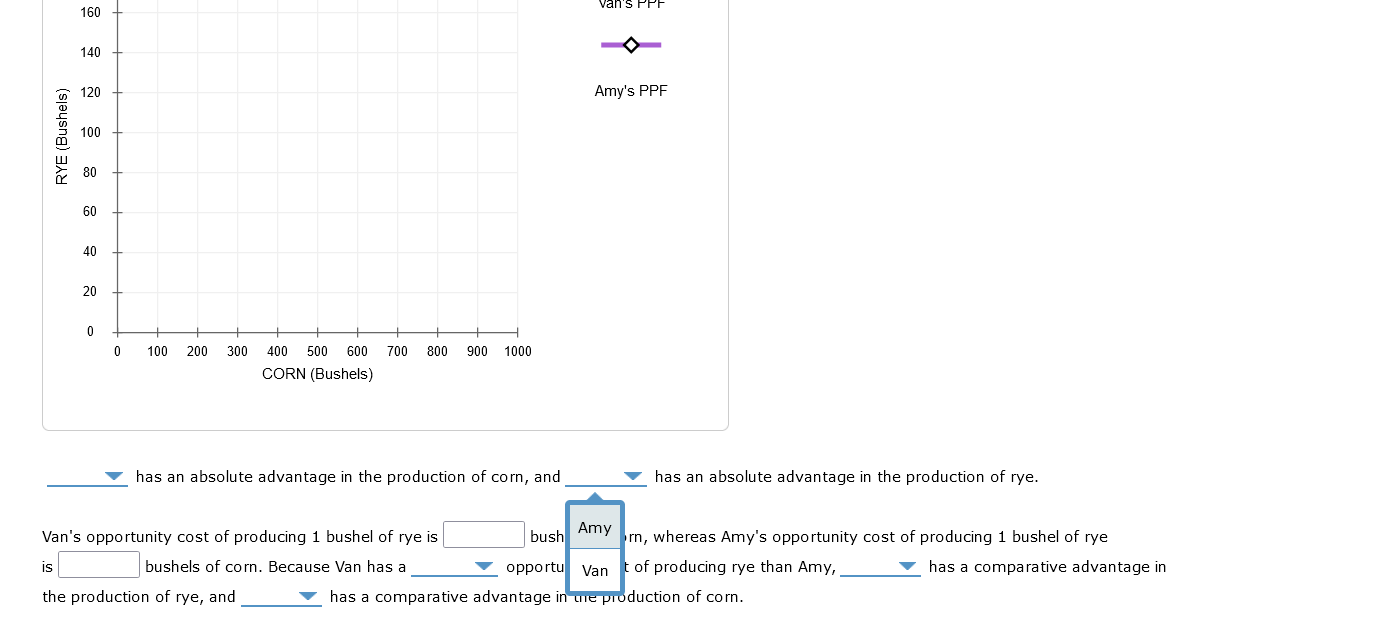Click the 1000 tick on corn axis
This screenshot has width=1390, height=618.
click(x=518, y=351)
